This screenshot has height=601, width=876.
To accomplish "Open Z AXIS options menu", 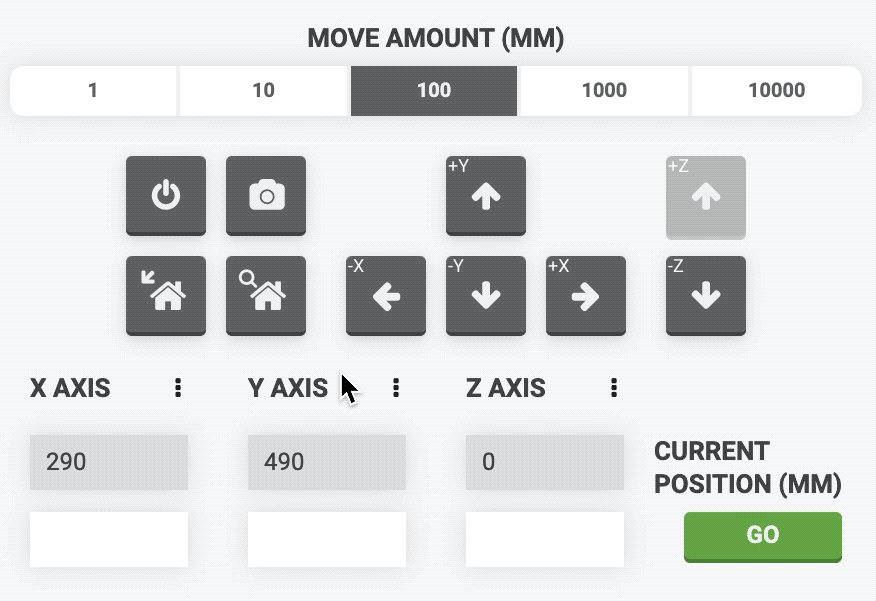I will pyautogui.click(x=614, y=388).
